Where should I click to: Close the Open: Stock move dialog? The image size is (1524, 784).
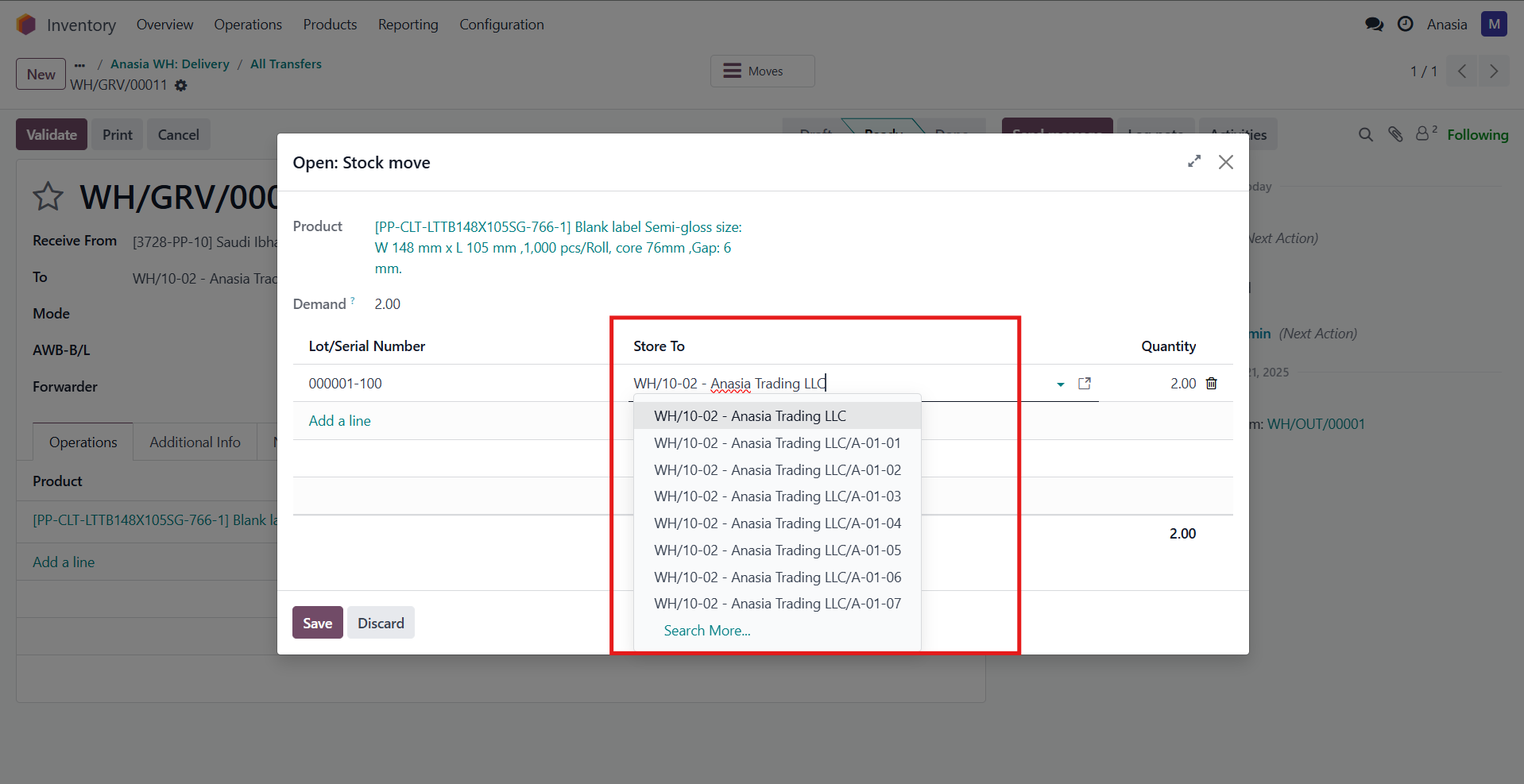tap(1225, 162)
